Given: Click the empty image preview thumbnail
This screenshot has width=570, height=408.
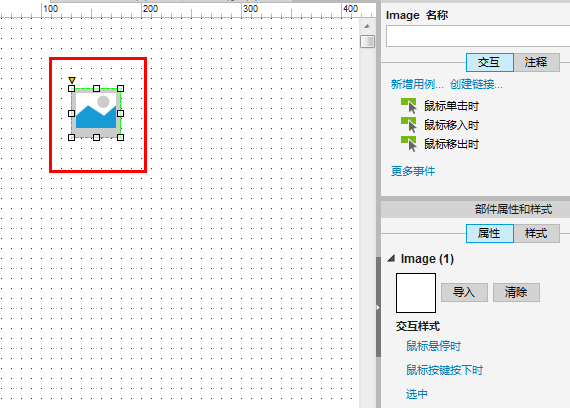Looking at the screenshot, I should pyautogui.click(x=416, y=293).
